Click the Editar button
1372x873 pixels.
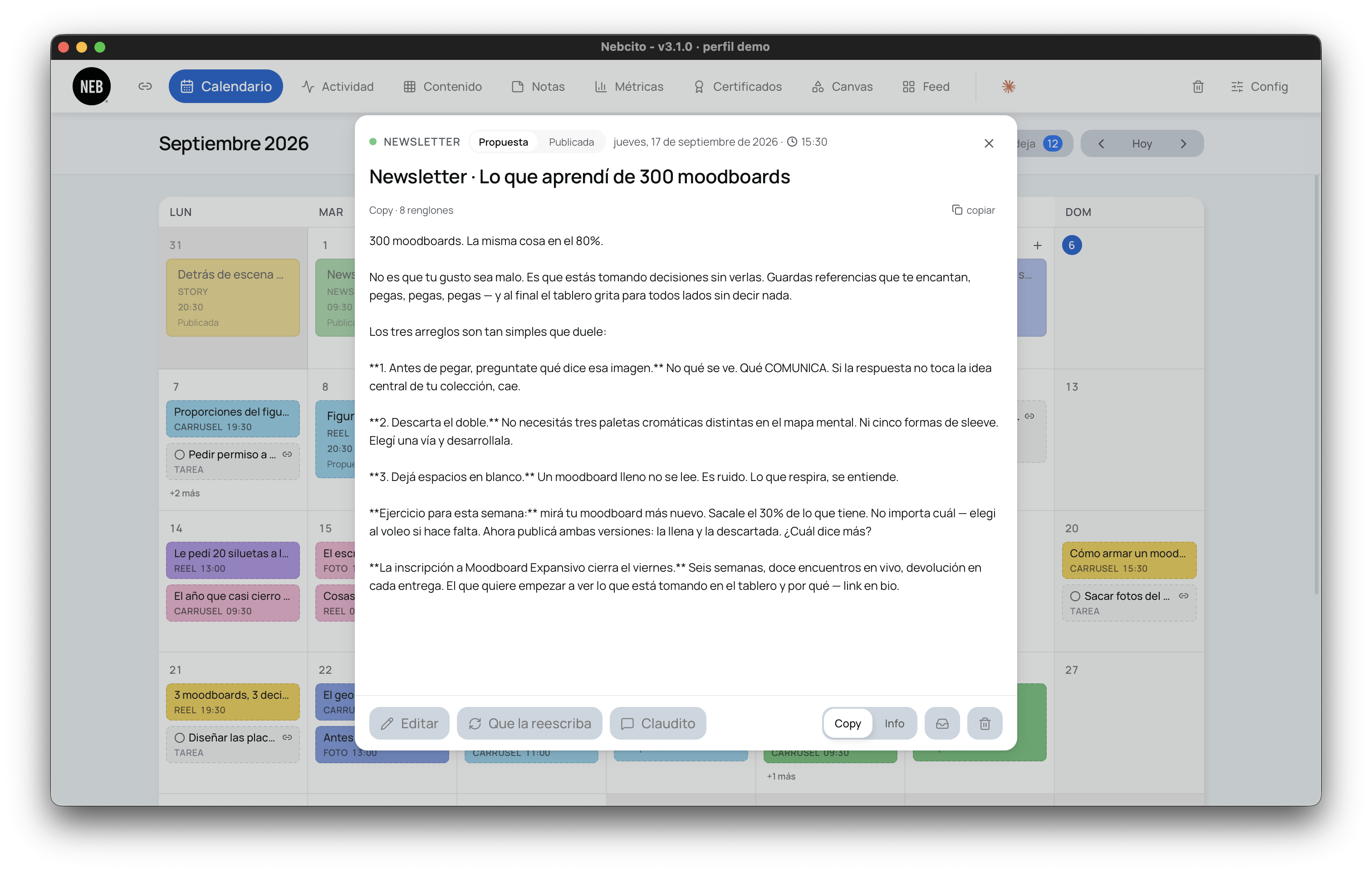click(x=409, y=723)
